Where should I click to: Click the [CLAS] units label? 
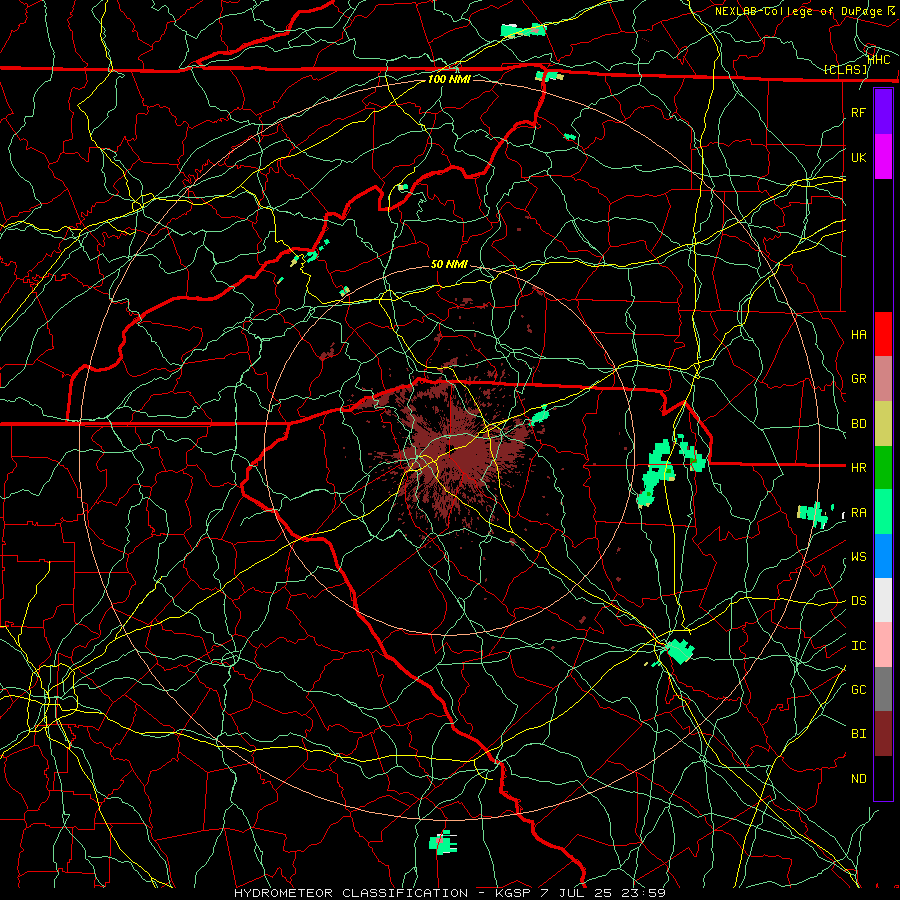(x=845, y=70)
